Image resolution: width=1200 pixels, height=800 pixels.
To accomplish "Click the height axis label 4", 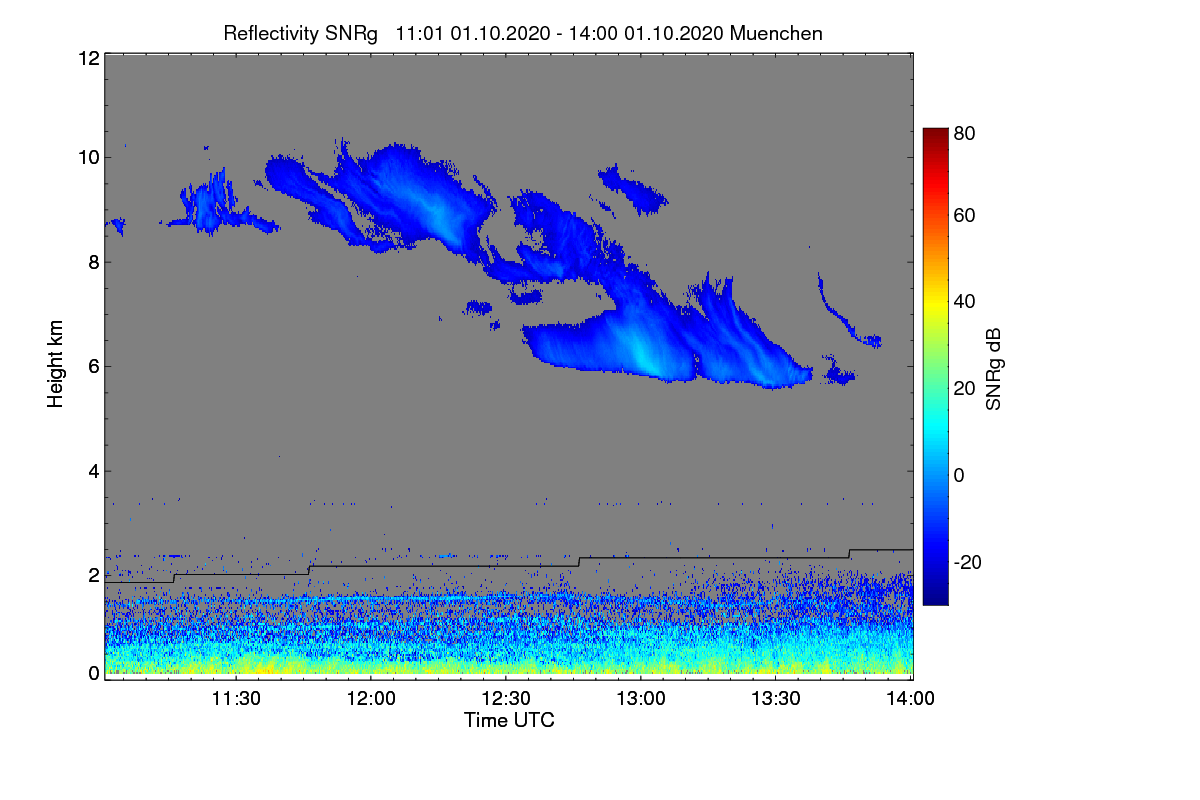I will [93, 471].
